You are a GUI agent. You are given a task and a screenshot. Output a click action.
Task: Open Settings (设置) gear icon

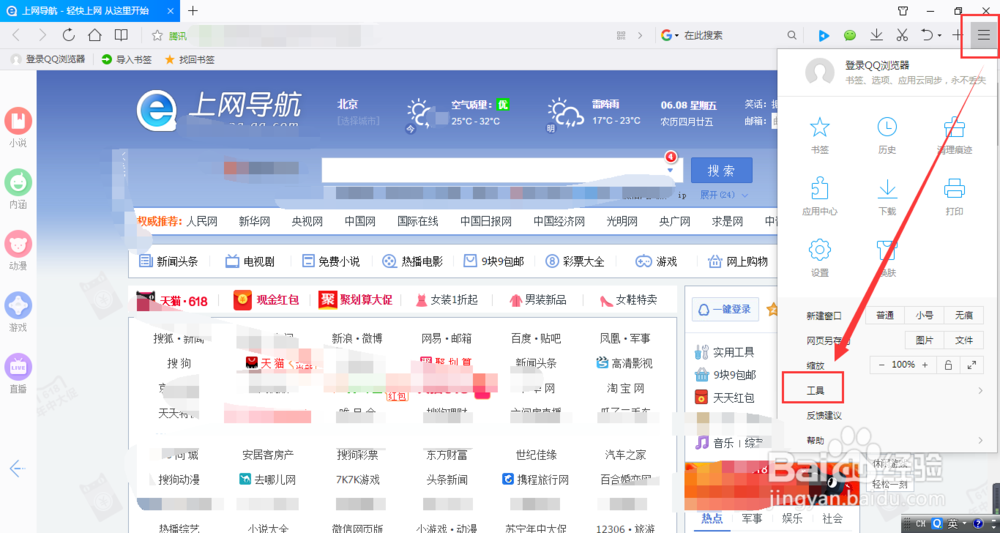click(x=820, y=258)
